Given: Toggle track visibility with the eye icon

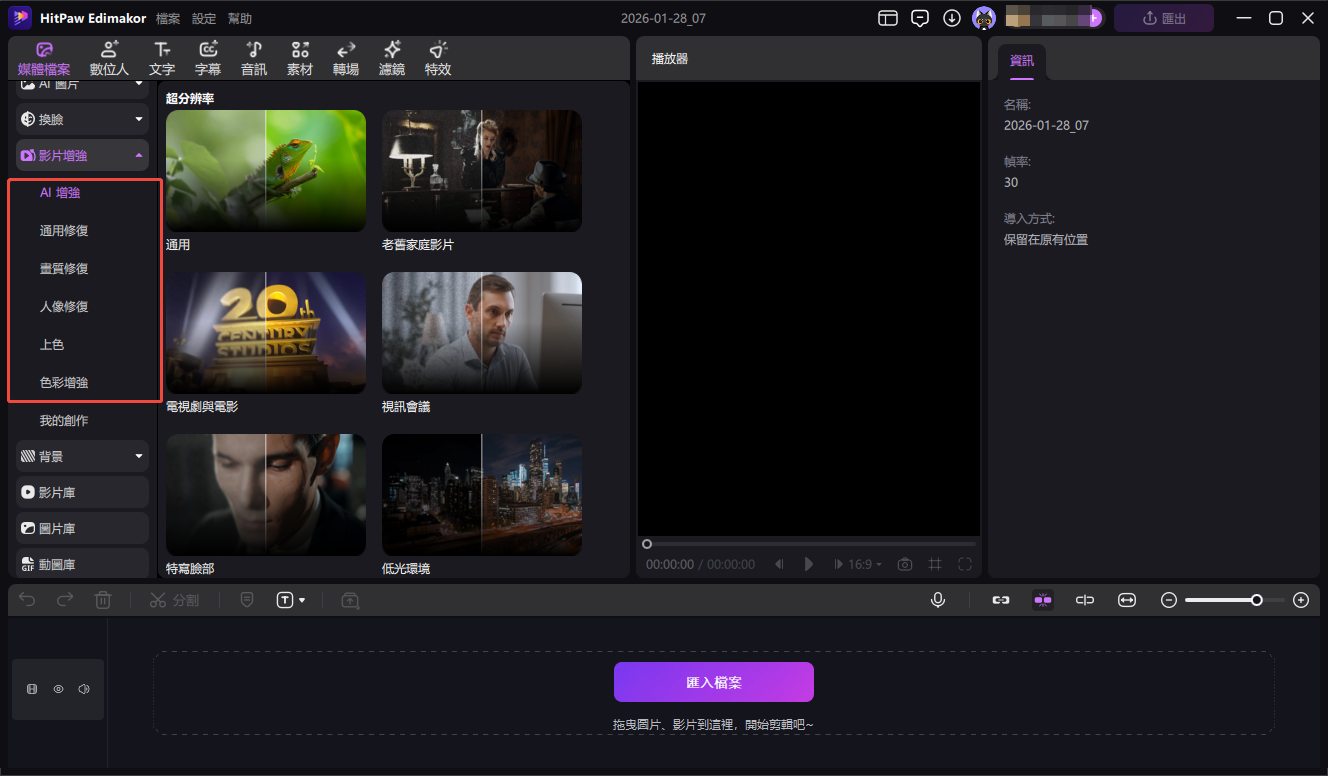Looking at the screenshot, I should [x=58, y=688].
